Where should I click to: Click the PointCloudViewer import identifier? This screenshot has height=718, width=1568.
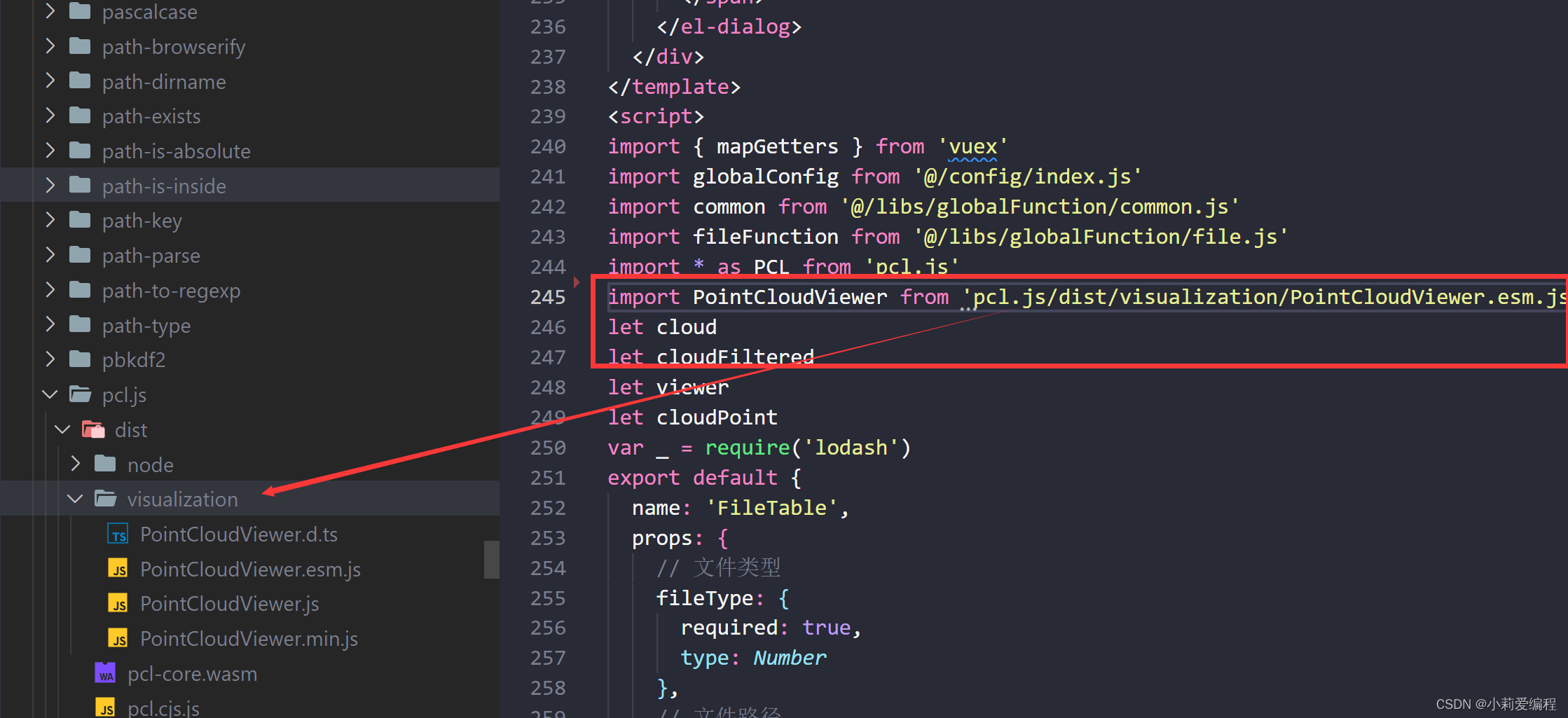[790, 297]
